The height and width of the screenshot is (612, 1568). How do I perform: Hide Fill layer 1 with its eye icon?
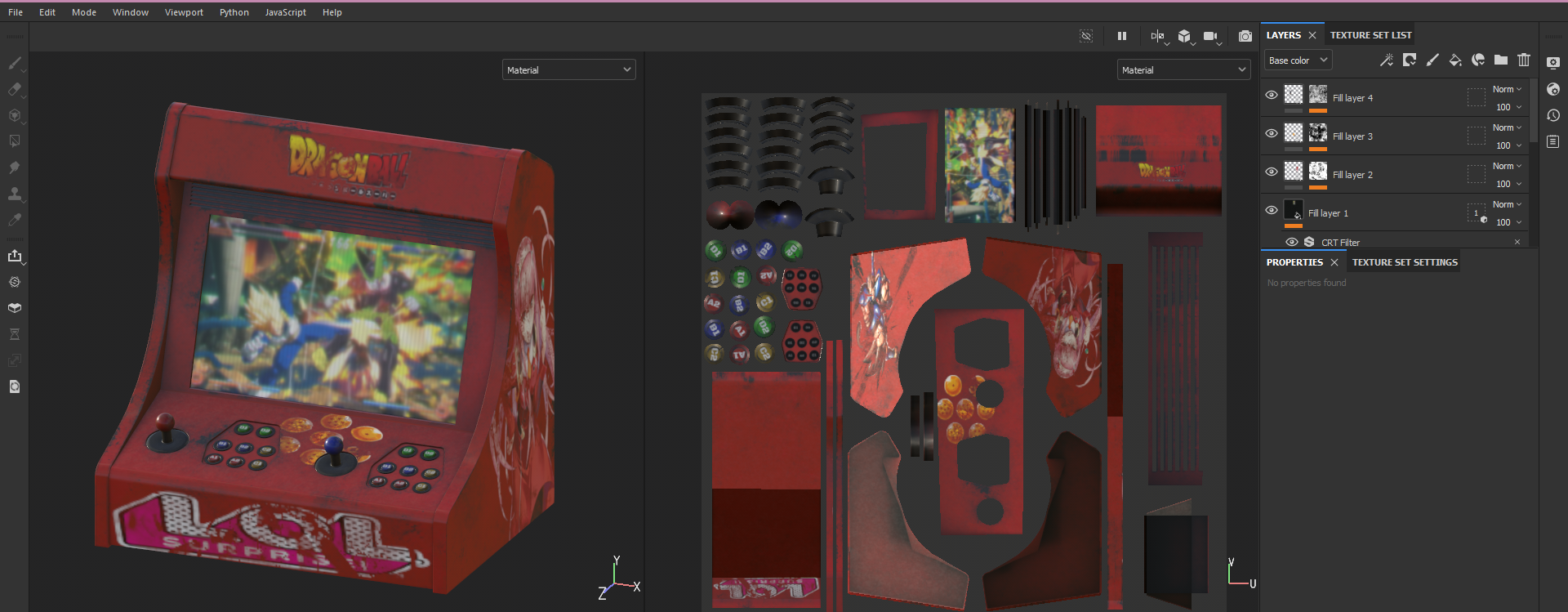point(1272,210)
